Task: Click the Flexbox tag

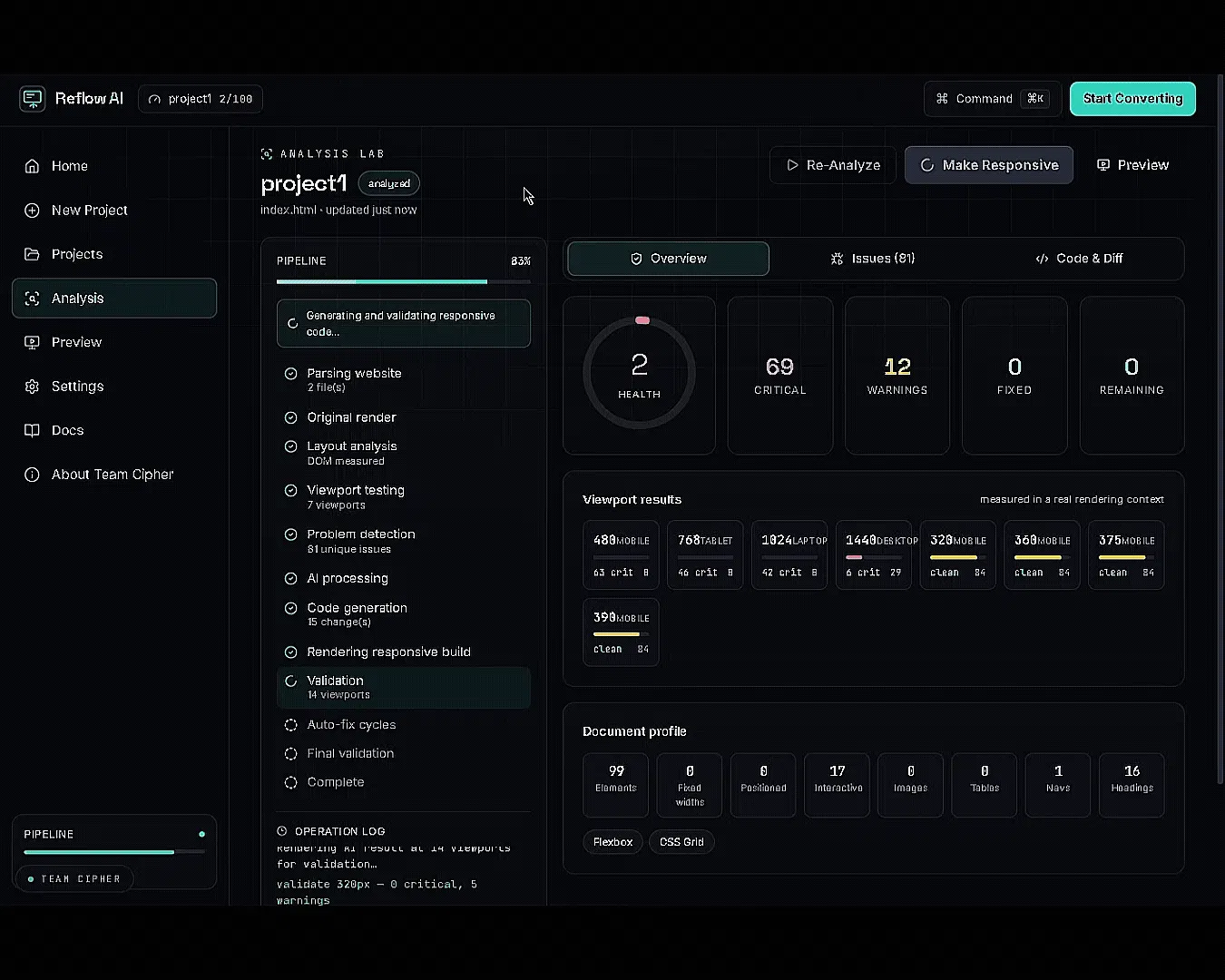Action: tap(612, 842)
